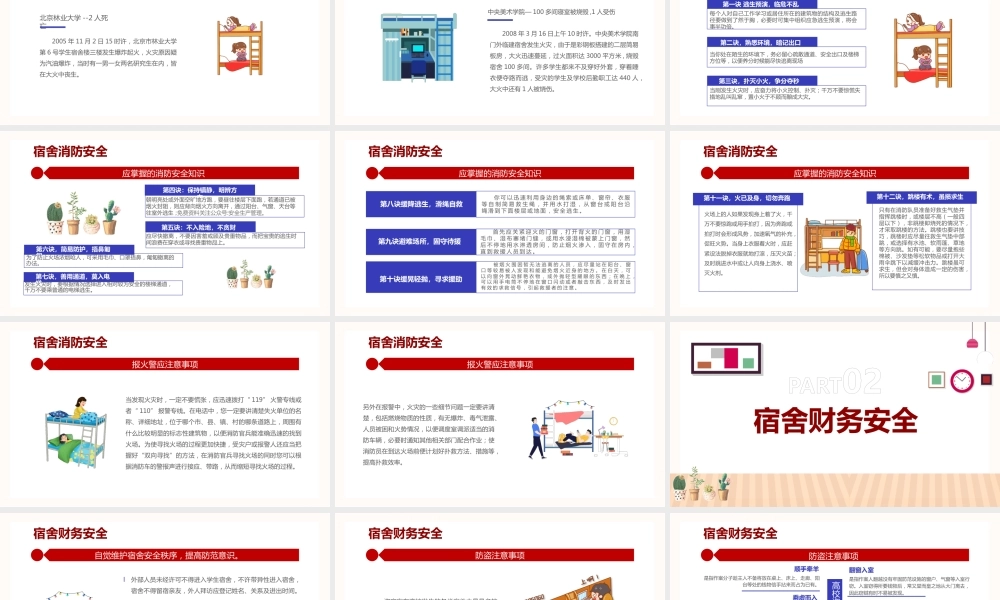Click the 应掌握的消防安全知识 banner above 第四诀
Screen dimensions: 1000x600
pyautogui.click(x=165, y=173)
